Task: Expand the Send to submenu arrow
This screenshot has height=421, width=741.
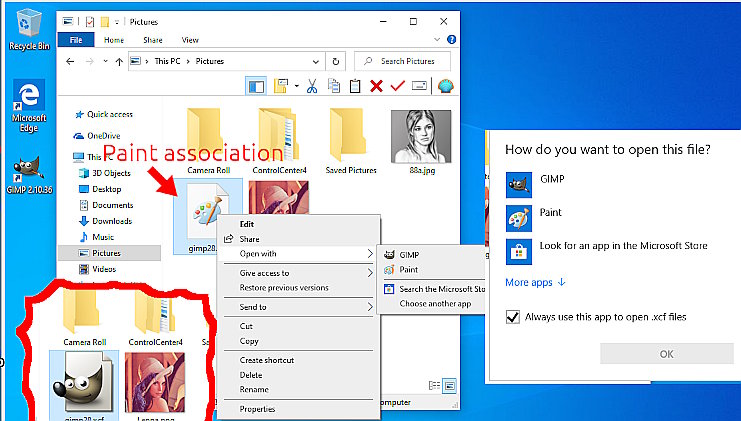Action: point(370,307)
